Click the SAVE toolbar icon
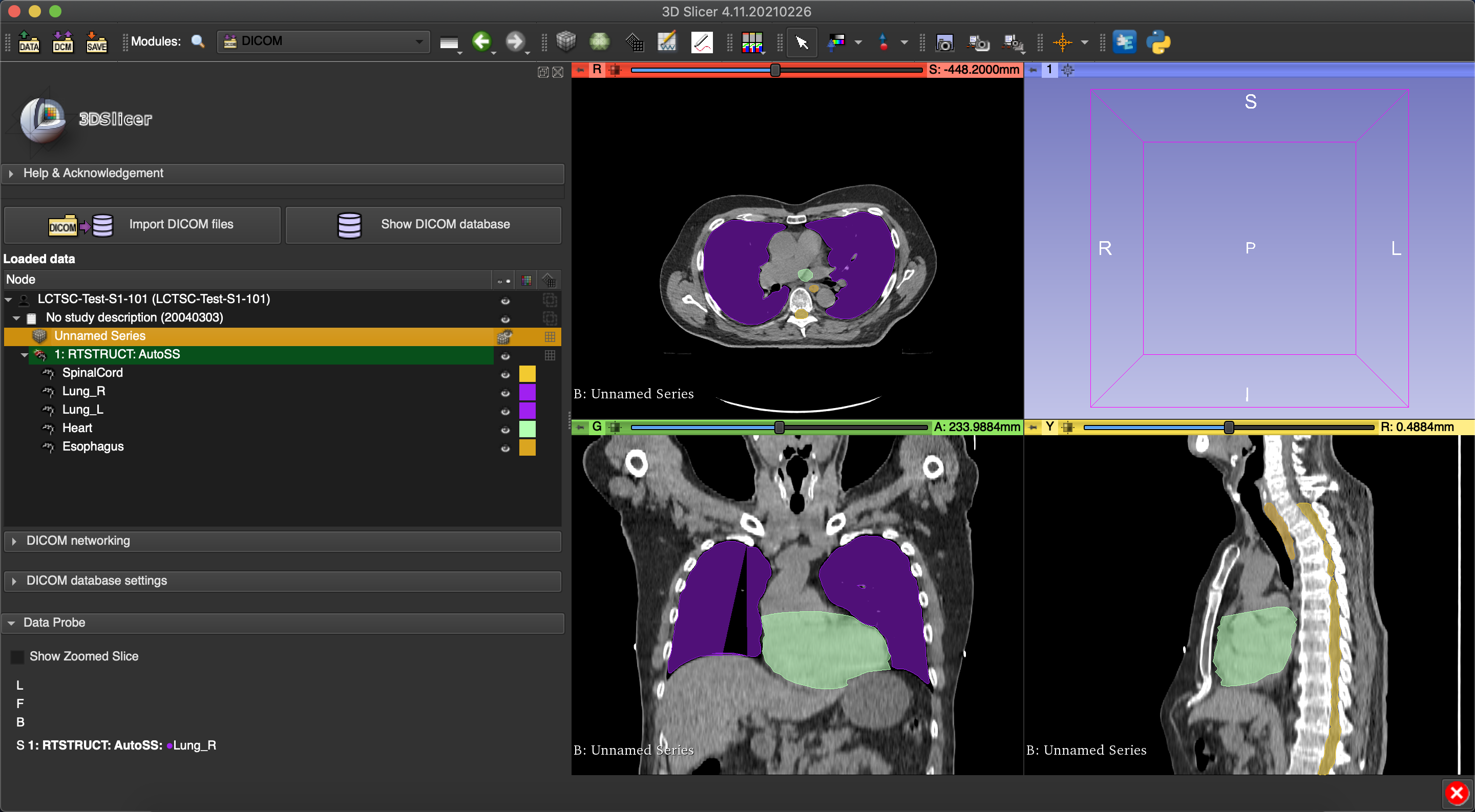The width and height of the screenshot is (1475, 812). point(96,42)
